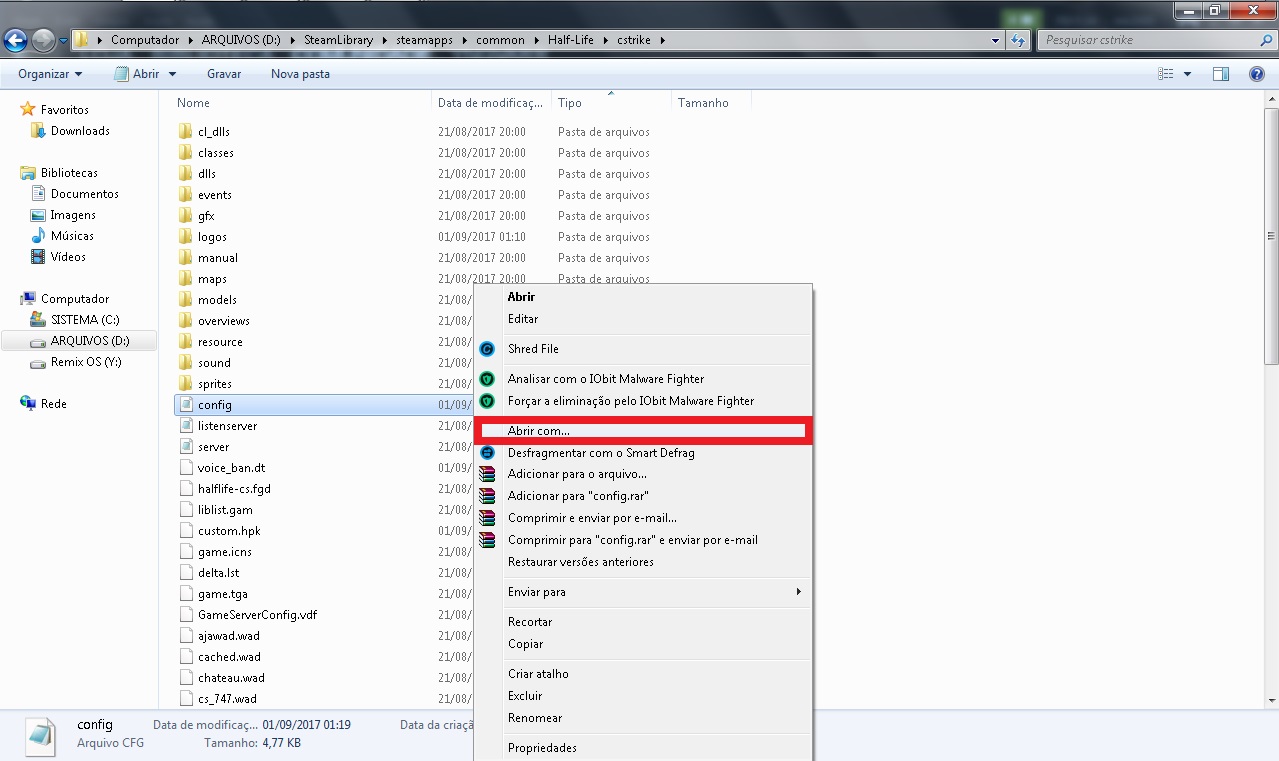Viewport: 1279px width, 761px height.
Task: Open Documentos in Bibliotecas
Action: [84, 194]
